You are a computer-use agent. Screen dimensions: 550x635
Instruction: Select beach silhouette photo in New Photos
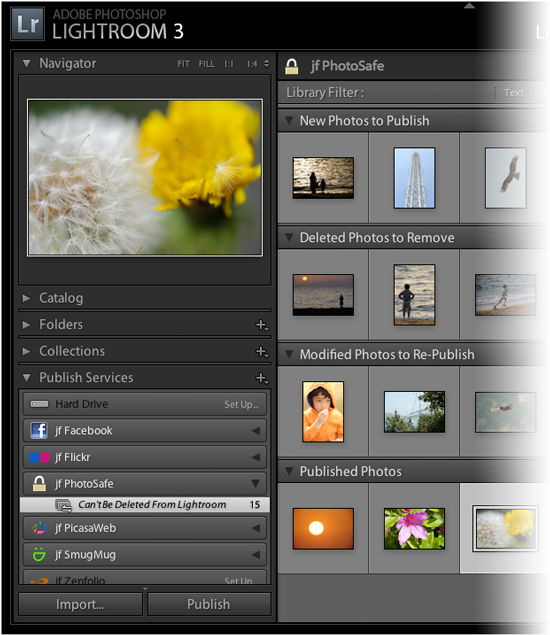click(323, 178)
